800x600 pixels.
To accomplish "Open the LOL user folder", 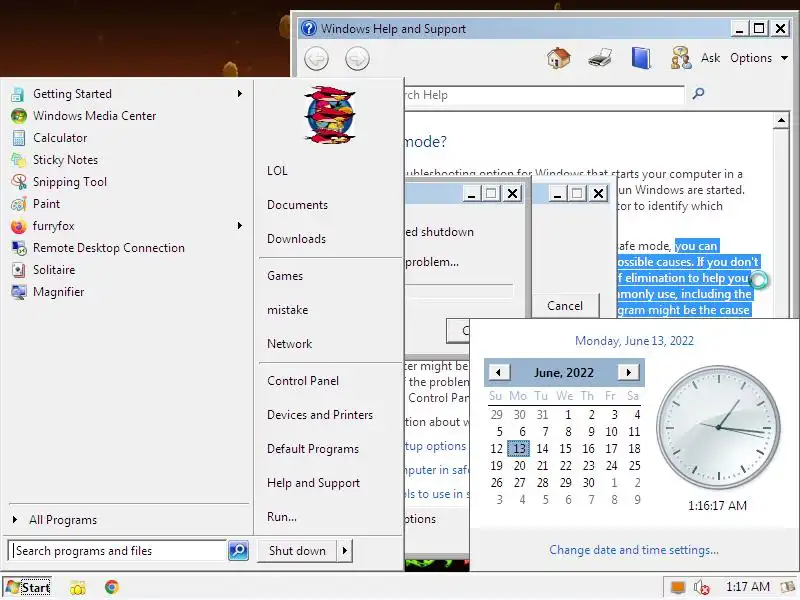I will pos(278,171).
